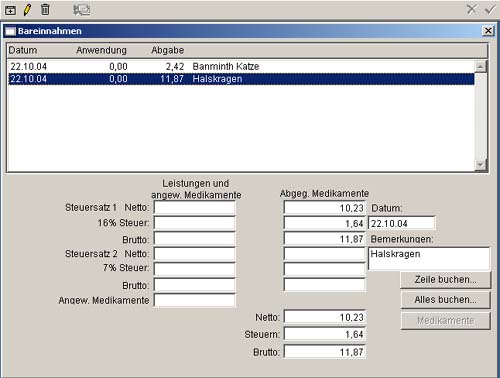500x378 pixels.
Task: Click Steuersatz 1 Netto Leistungen field
Action: coord(195,208)
